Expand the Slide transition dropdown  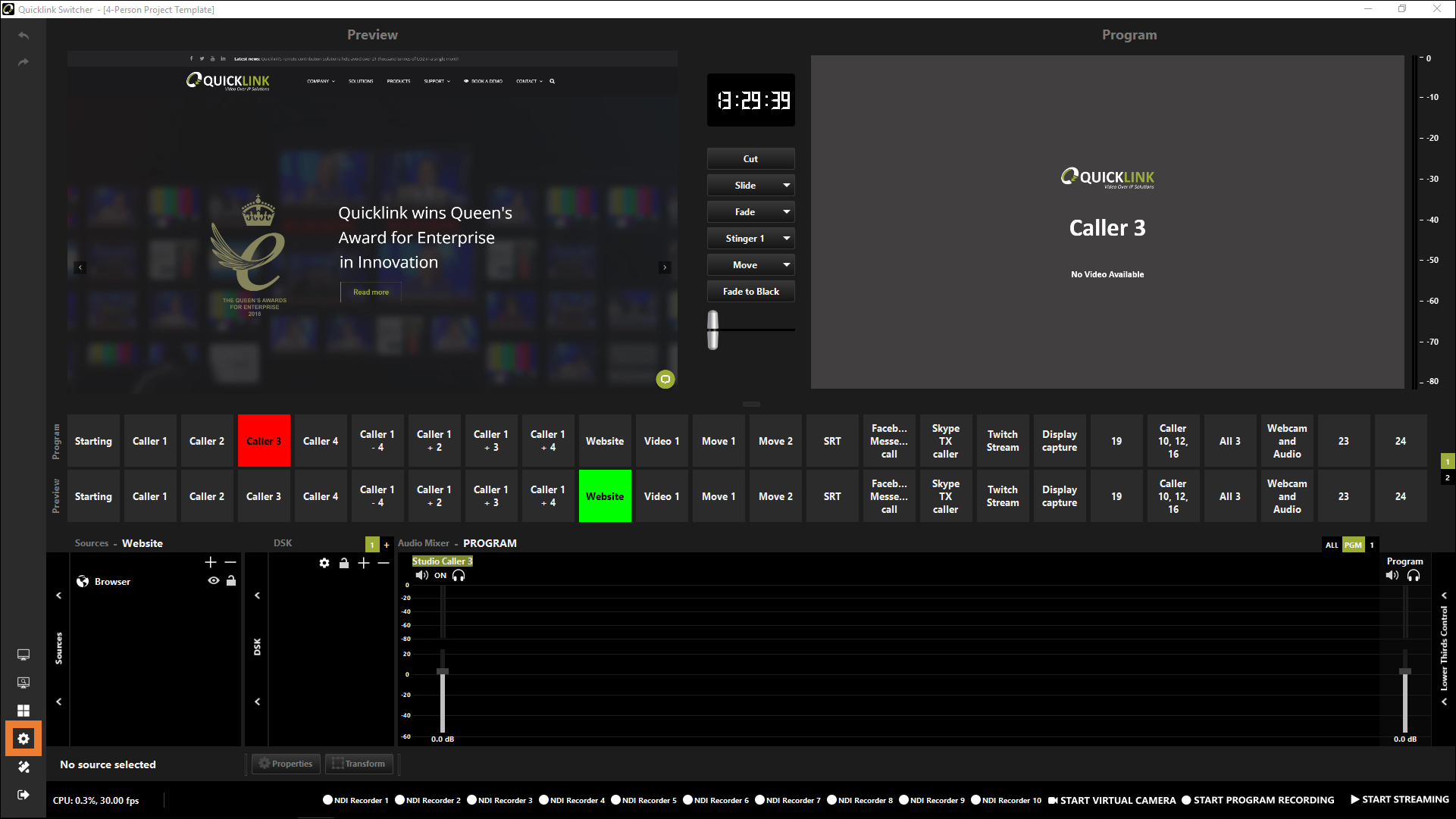tap(787, 186)
